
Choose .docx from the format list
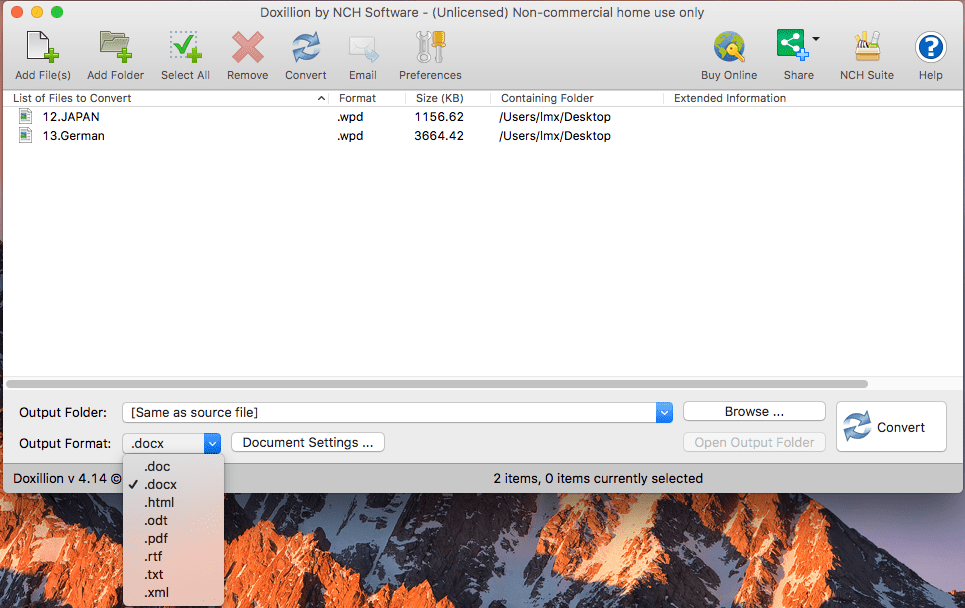pos(174,484)
